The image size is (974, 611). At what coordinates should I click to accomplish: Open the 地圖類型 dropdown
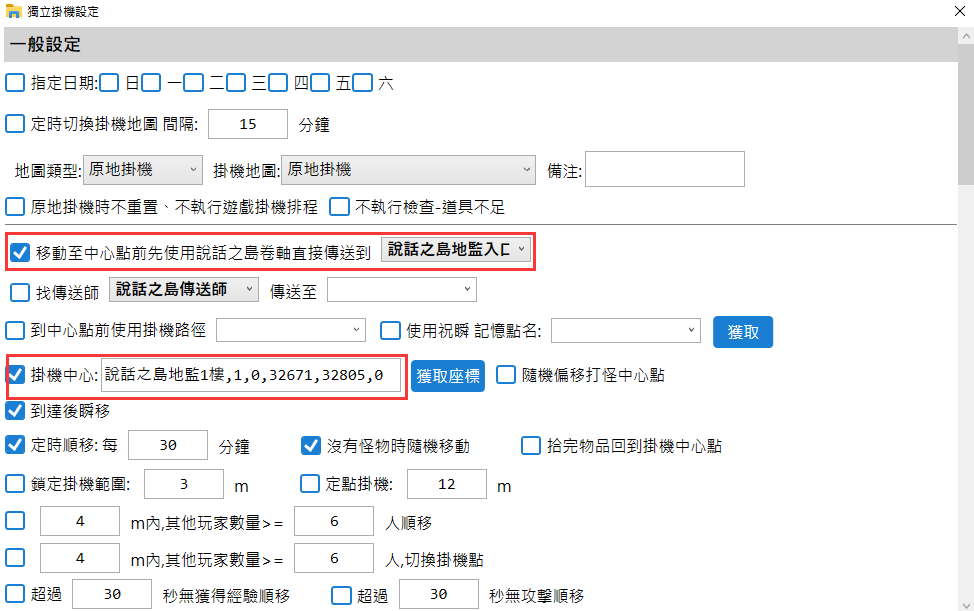[x=142, y=170]
